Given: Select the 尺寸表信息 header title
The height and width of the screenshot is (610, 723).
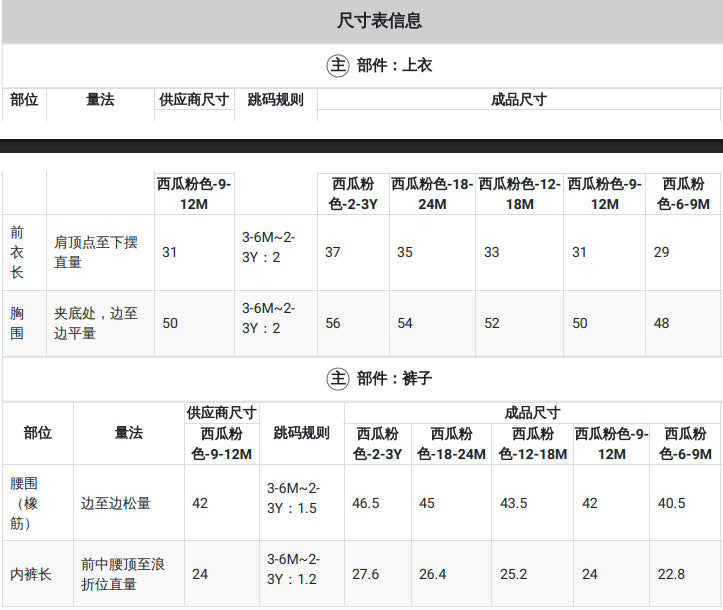Looking at the screenshot, I should [x=379, y=21].
